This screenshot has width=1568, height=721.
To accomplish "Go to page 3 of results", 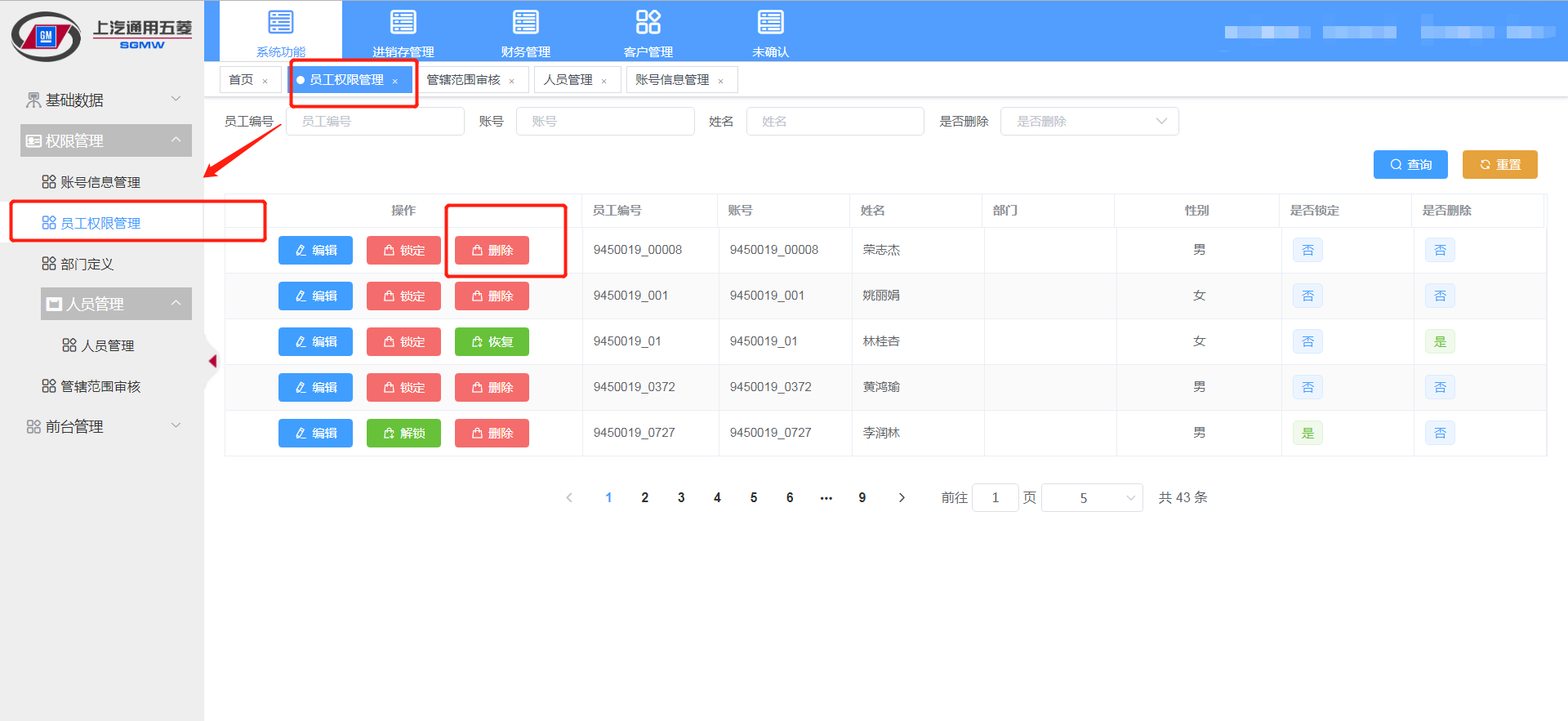I will pyautogui.click(x=681, y=497).
